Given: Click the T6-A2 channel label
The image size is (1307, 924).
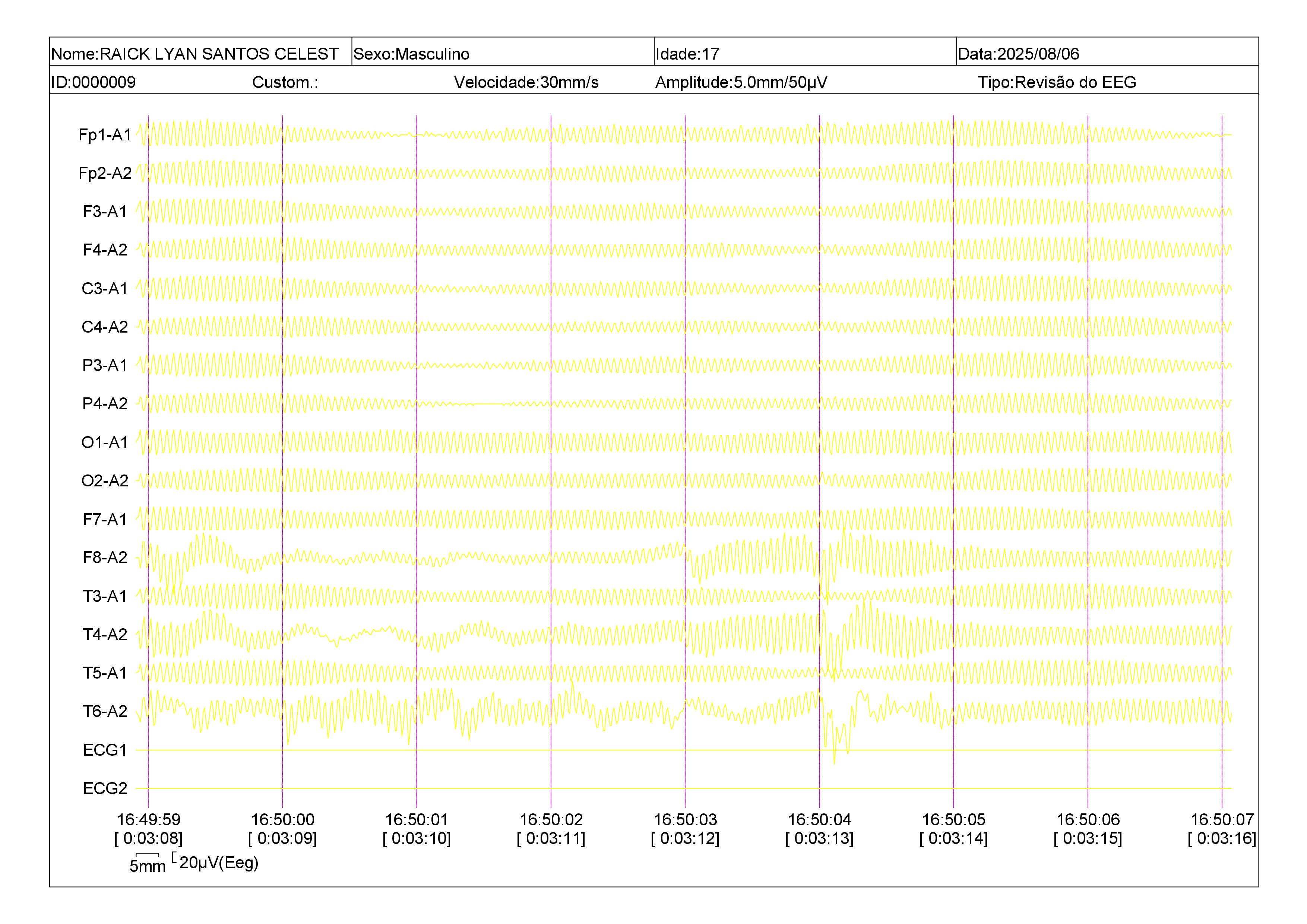Looking at the screenshot, I should (x=105, y=711).
